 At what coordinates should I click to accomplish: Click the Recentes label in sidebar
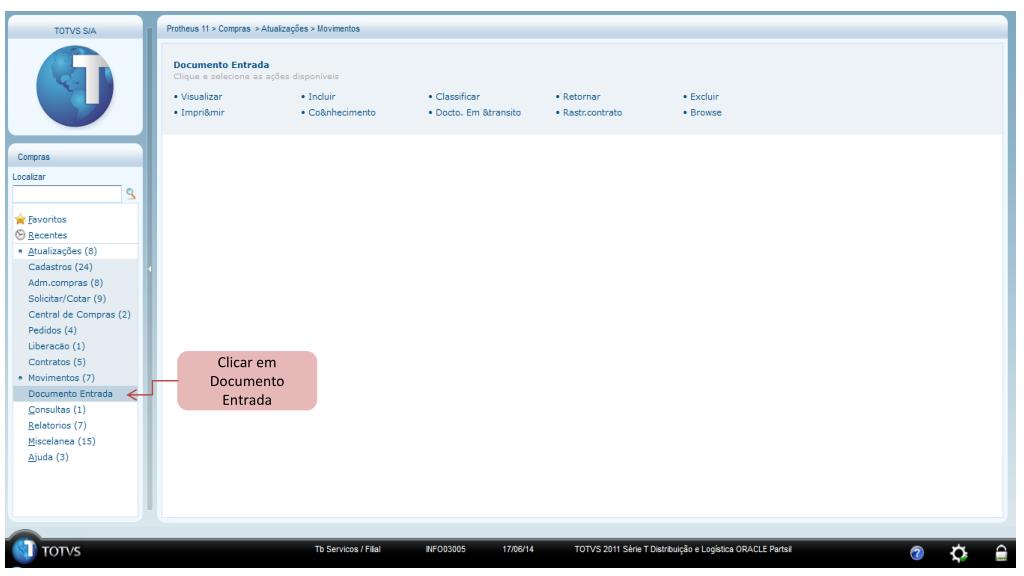click(x=48, y=235)
